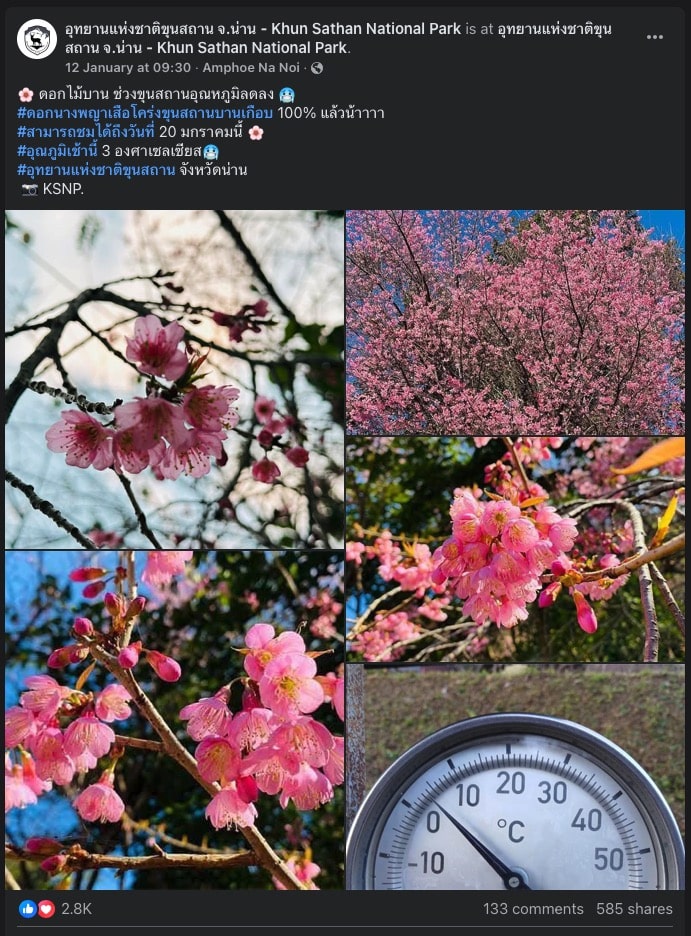691x936 pixels.
Task: Click the public globe privacy icon
Action: pos(317,68)
